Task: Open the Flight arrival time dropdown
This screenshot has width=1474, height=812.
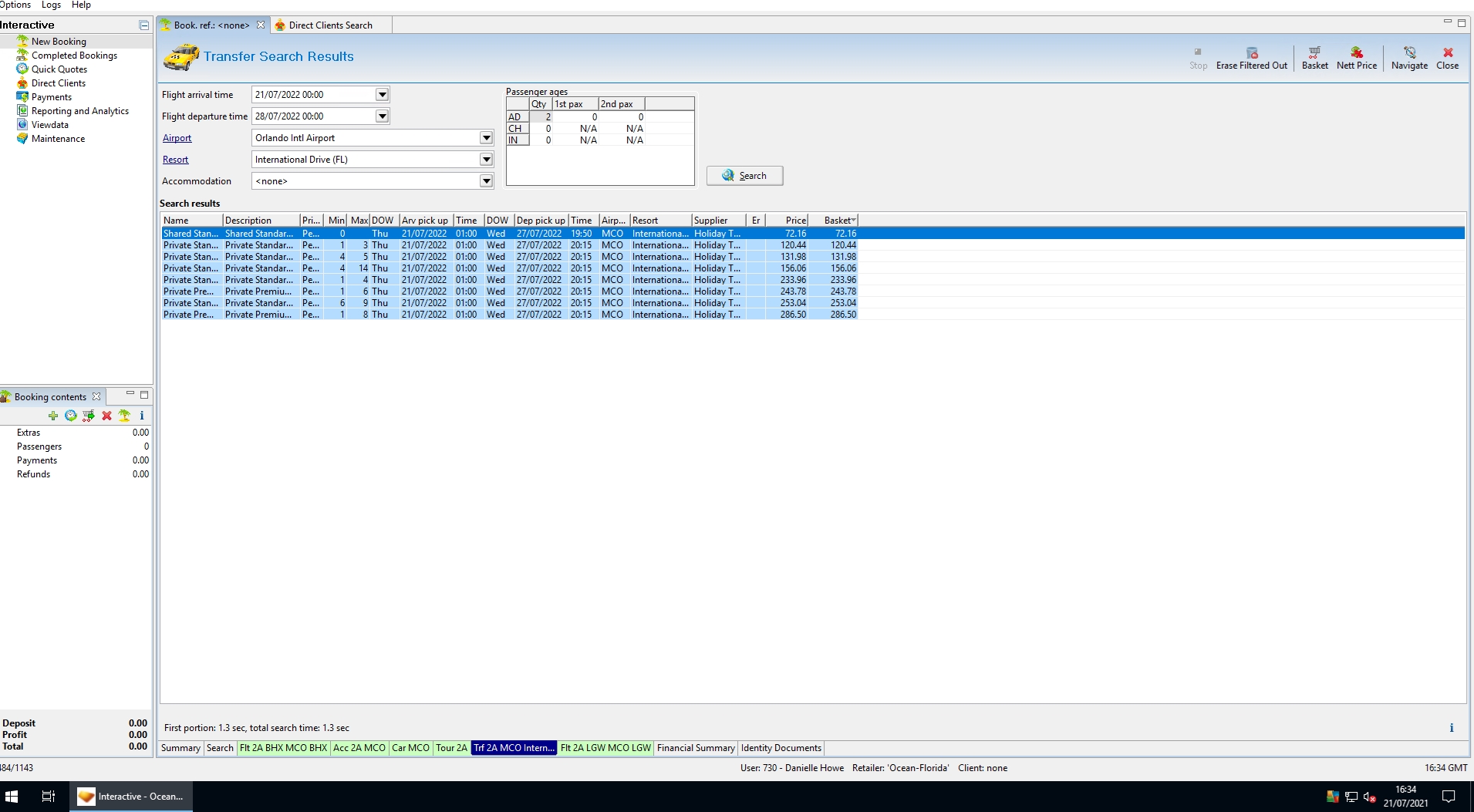Action: click(382, 95)
